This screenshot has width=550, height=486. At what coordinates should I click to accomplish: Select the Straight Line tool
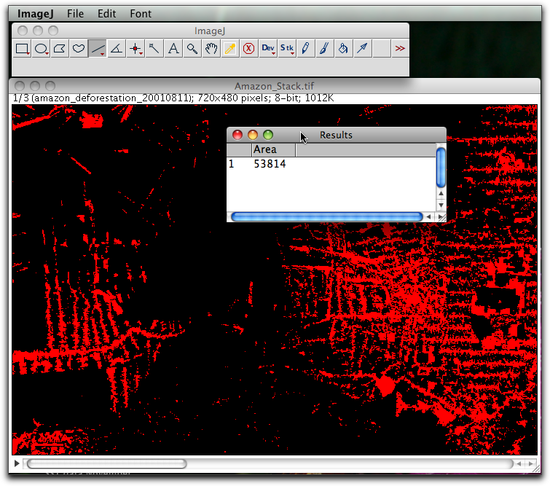98,48
